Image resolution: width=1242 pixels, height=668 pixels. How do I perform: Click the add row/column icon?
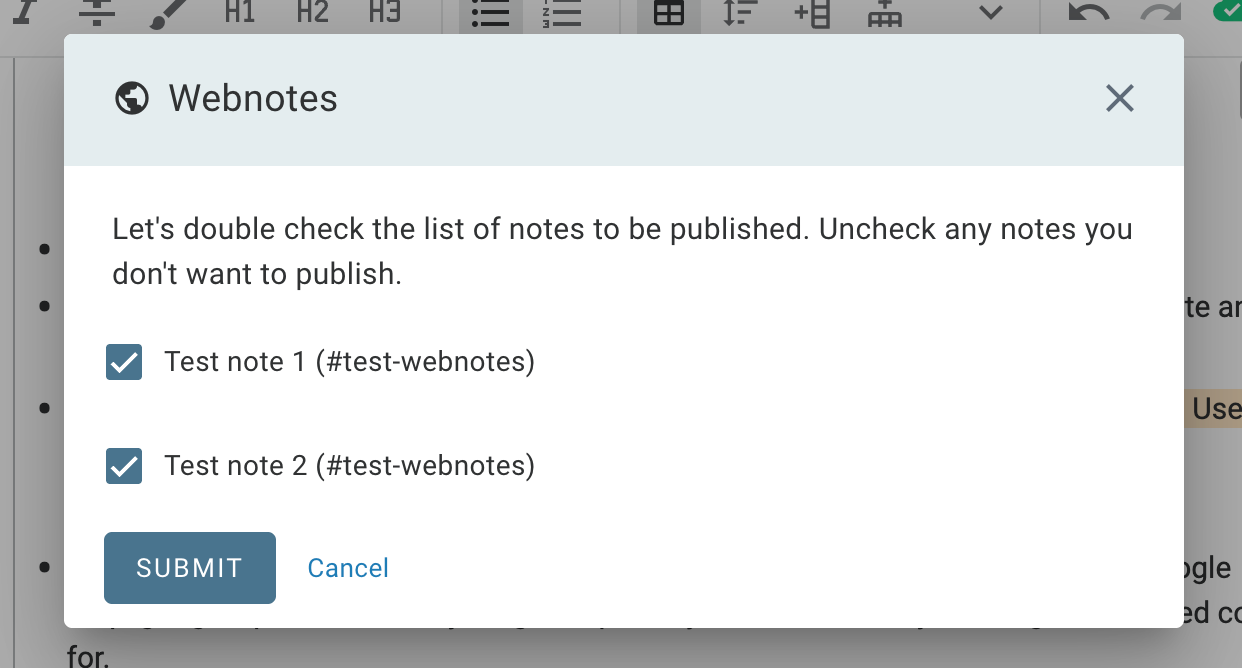click(x=811, y=14)
